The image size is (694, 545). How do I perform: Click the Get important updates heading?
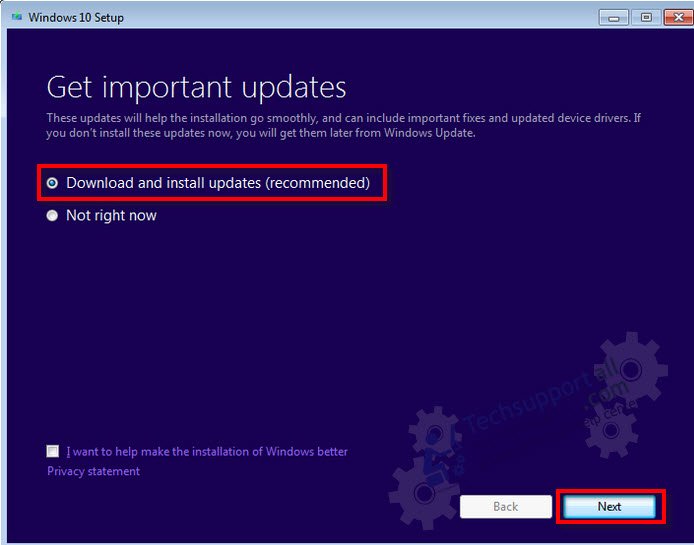click(197, 88)
